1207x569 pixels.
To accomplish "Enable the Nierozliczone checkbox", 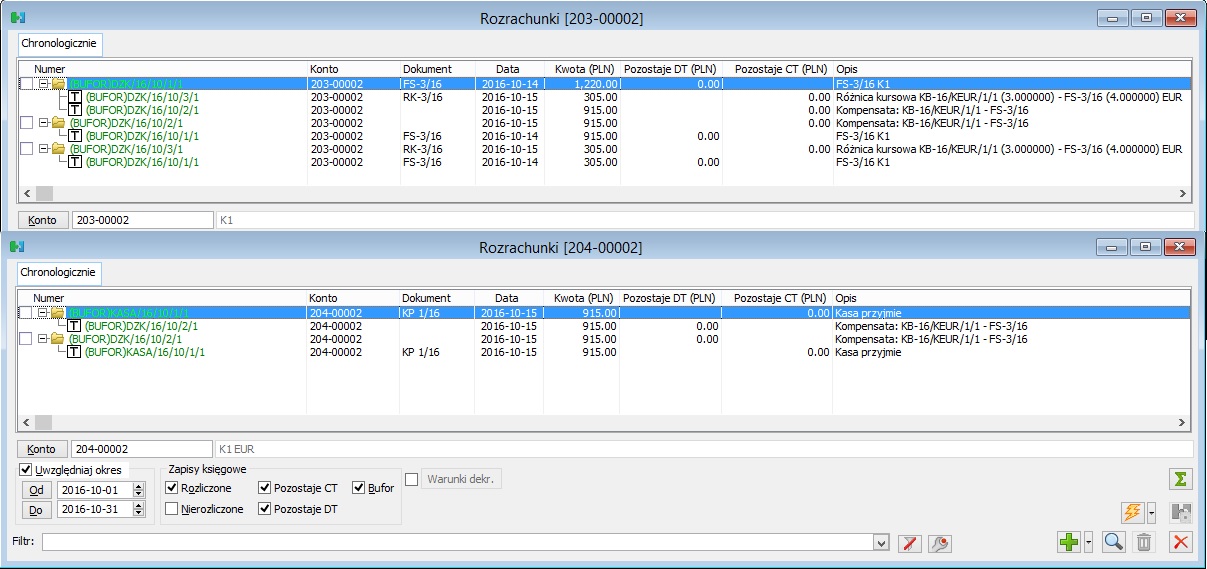I will tap(173, 509).
